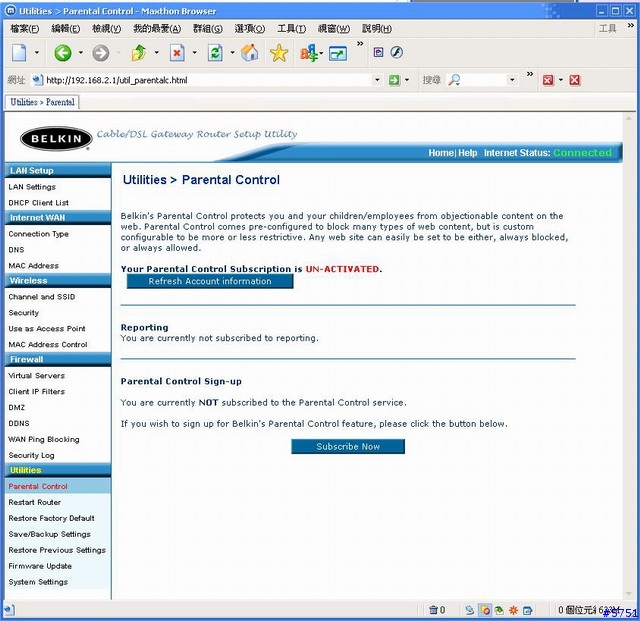Open Channel and SSID settings
This screenshot has width=640, height=621.
pos(42,297)
